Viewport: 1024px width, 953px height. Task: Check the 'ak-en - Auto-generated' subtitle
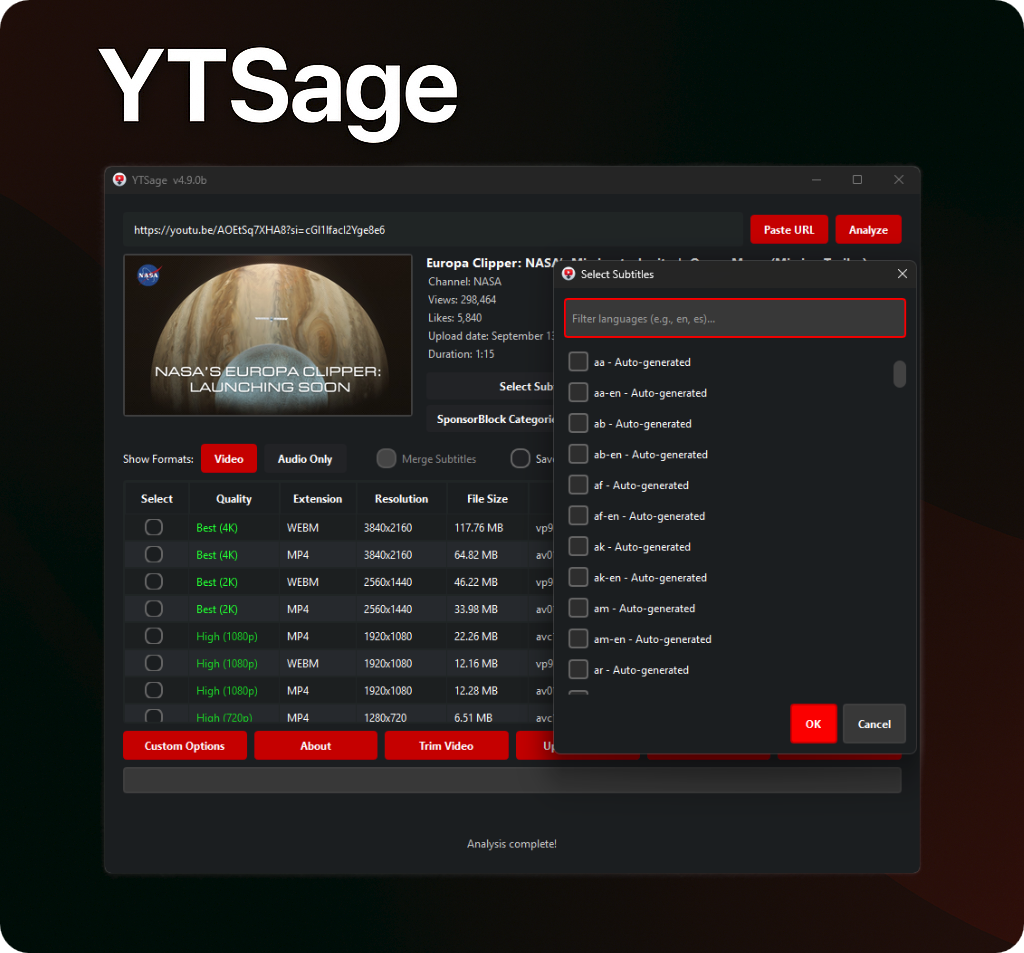pos(578,577)
